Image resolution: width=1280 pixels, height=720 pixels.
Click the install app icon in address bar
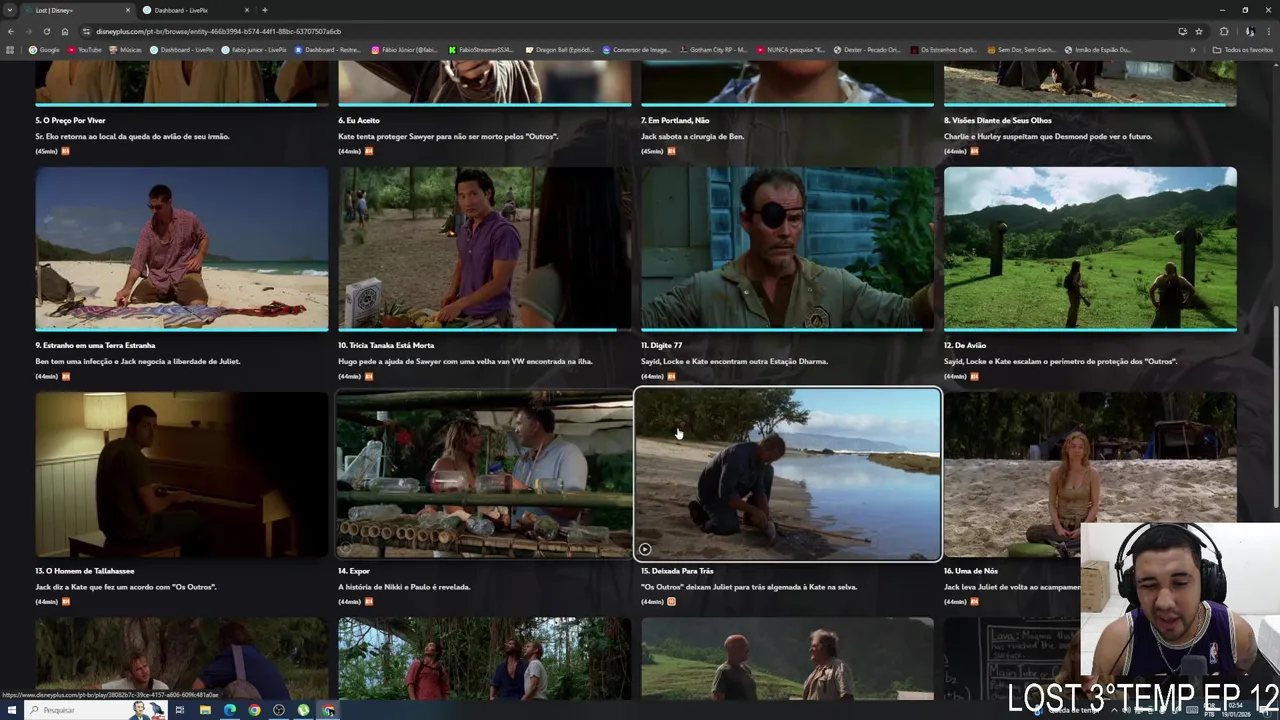(1182, 31)
